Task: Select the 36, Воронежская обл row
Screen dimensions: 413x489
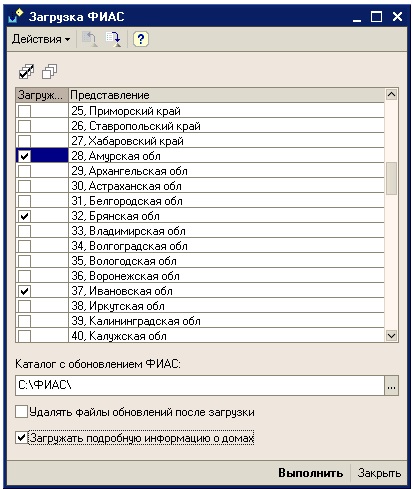Action: tap(200, 276)
